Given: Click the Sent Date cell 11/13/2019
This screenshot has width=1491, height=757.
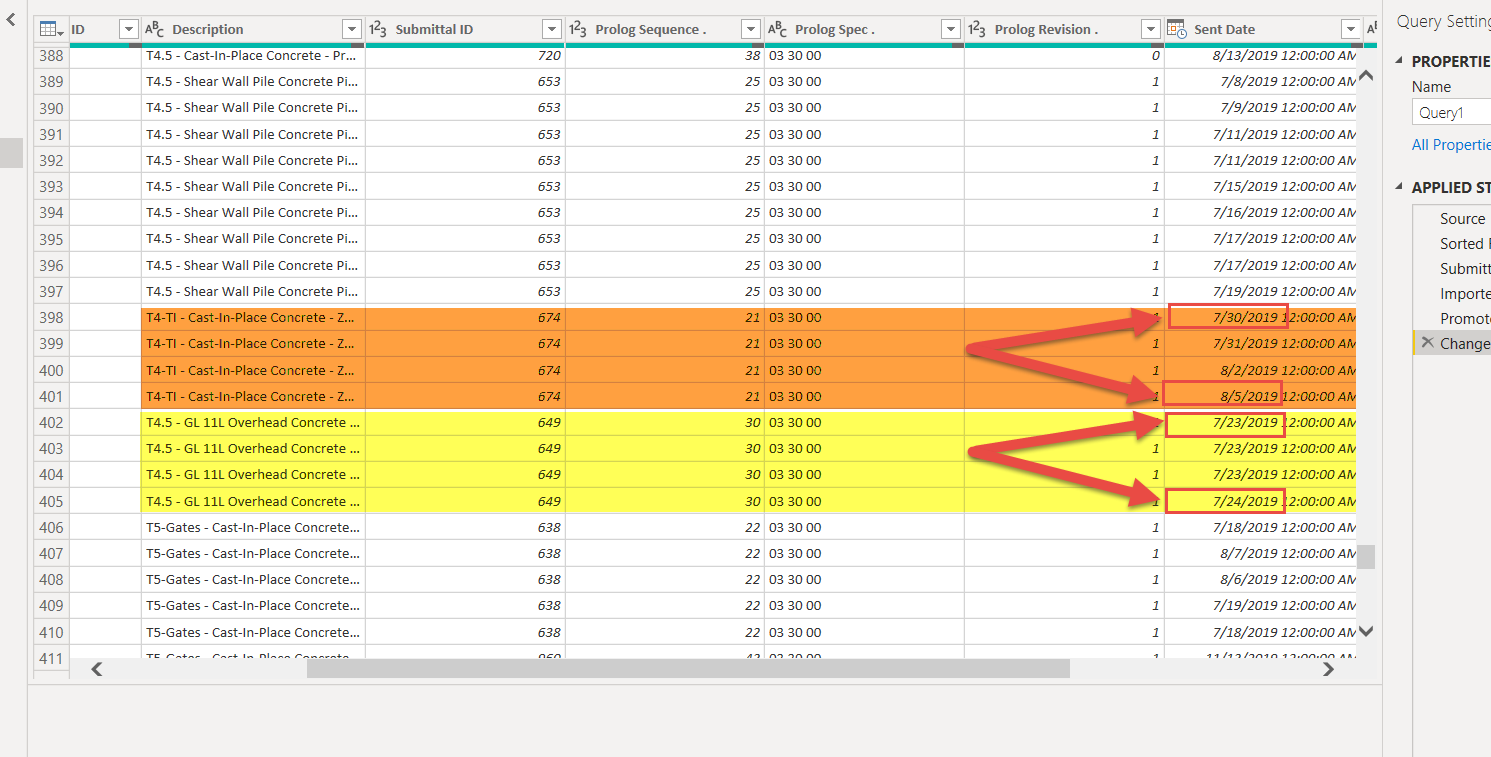Looking at the screenshot, I should 1261,655.
